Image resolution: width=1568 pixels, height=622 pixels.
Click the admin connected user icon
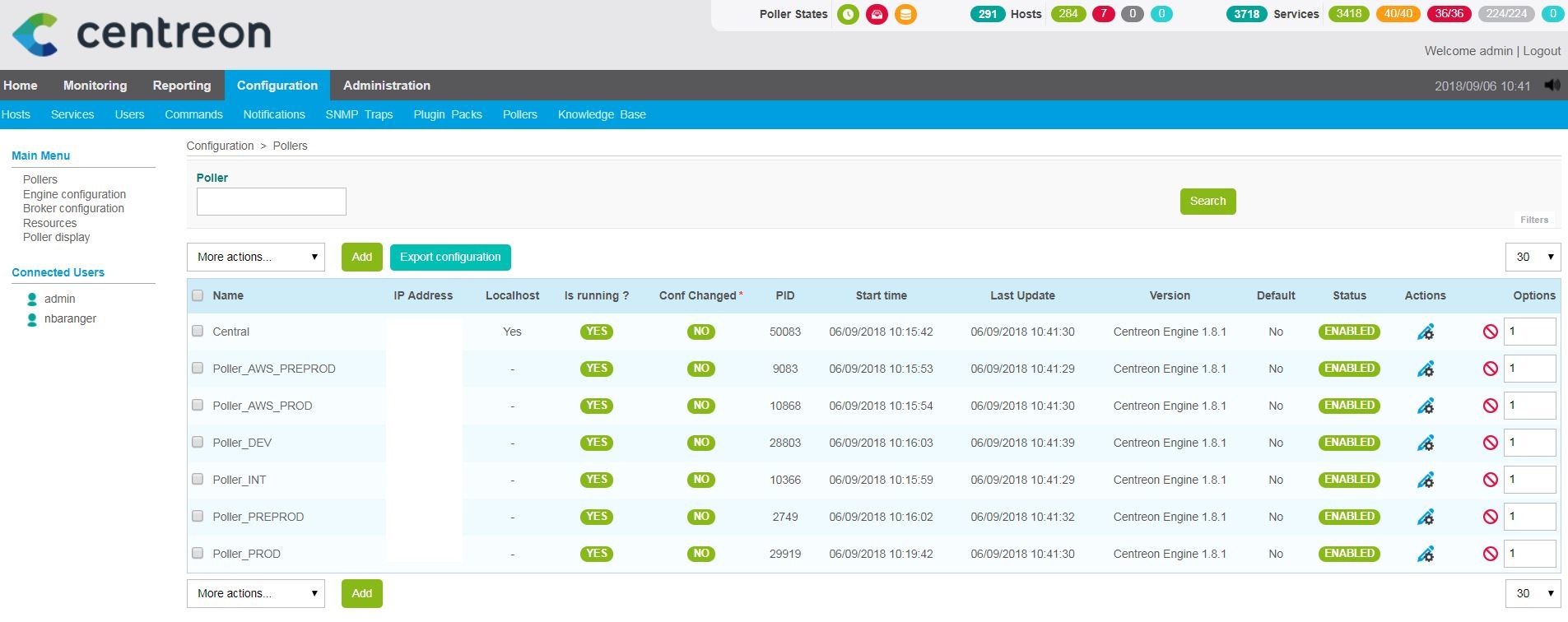pos(32,299)
